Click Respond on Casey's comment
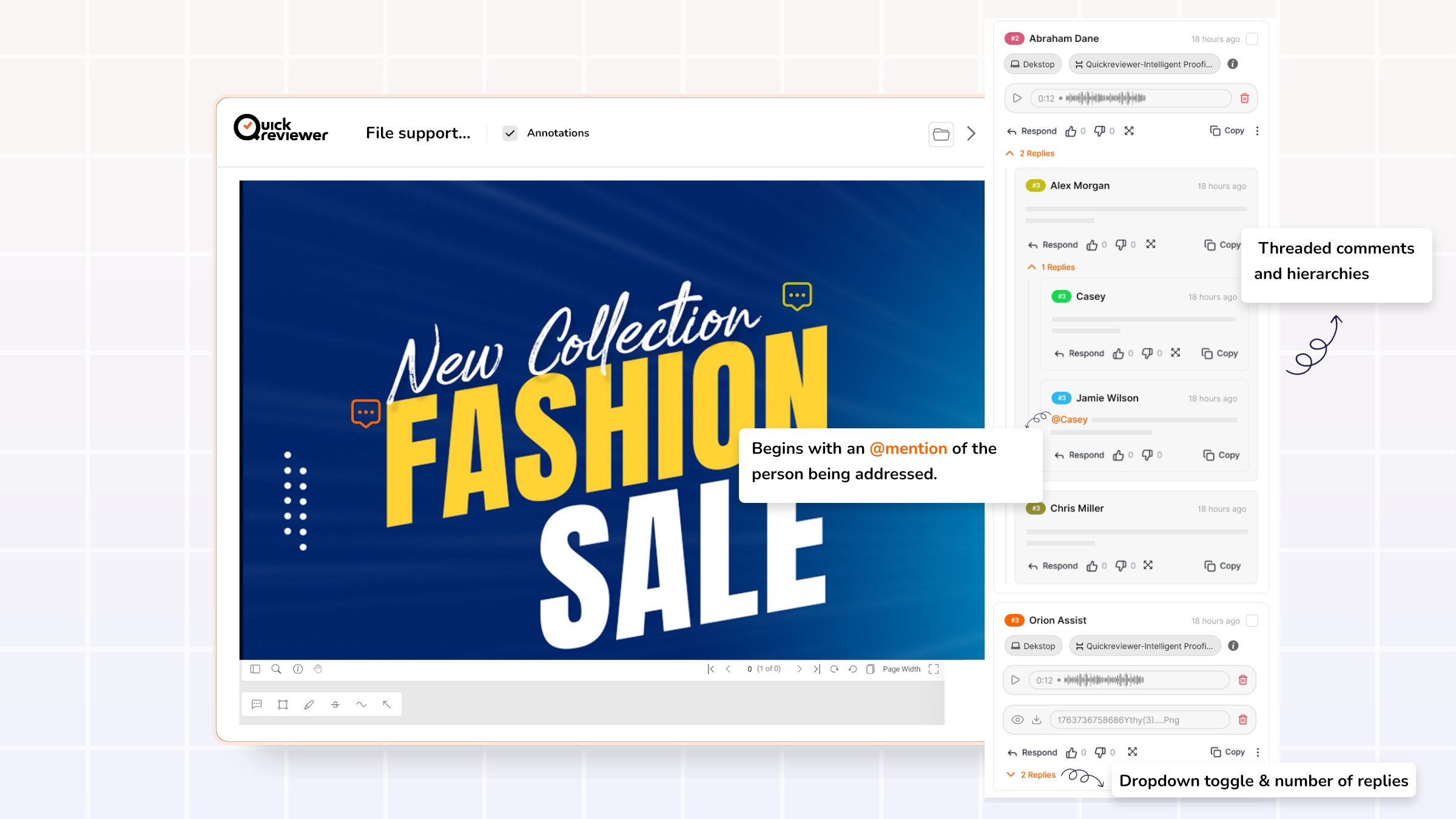The height and width of the screenshot is (819, 1456). click(1079, 354)
